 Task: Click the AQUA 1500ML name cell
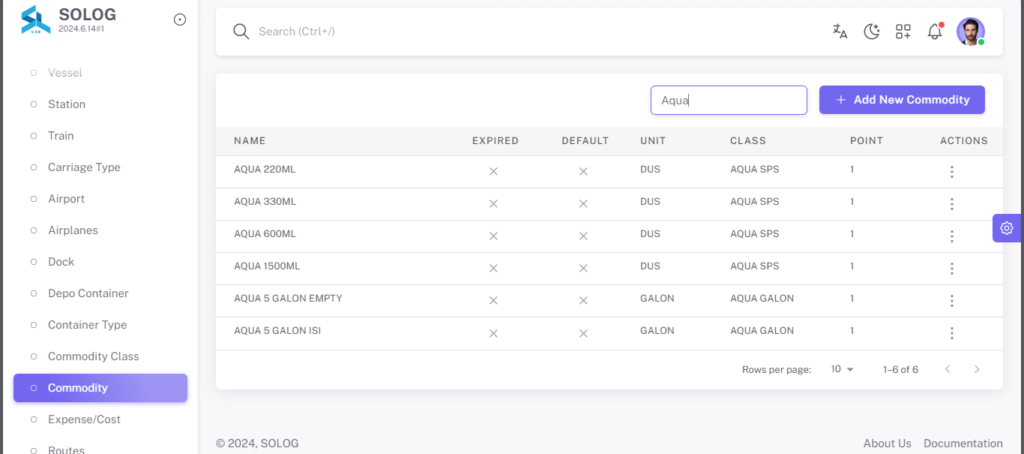(267, 267)
